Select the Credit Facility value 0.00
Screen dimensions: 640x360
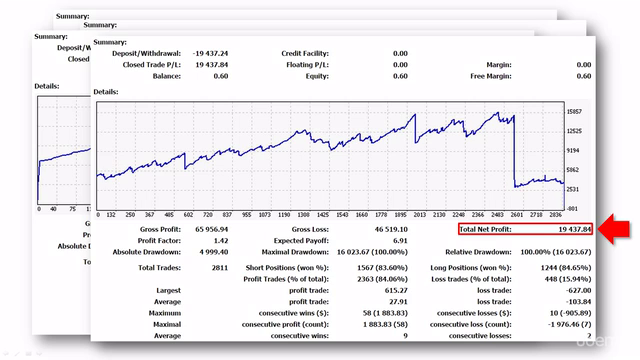point(400,53)
